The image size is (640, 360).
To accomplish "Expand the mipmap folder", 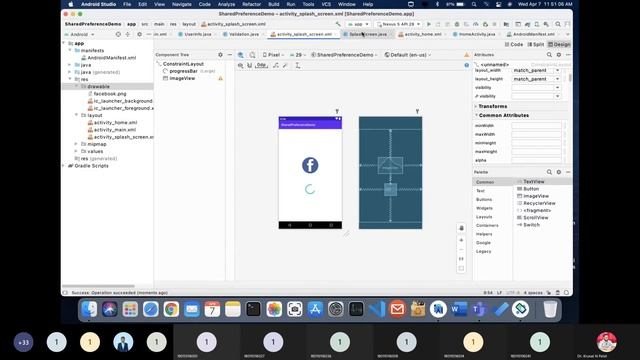I will coord(76,144).
